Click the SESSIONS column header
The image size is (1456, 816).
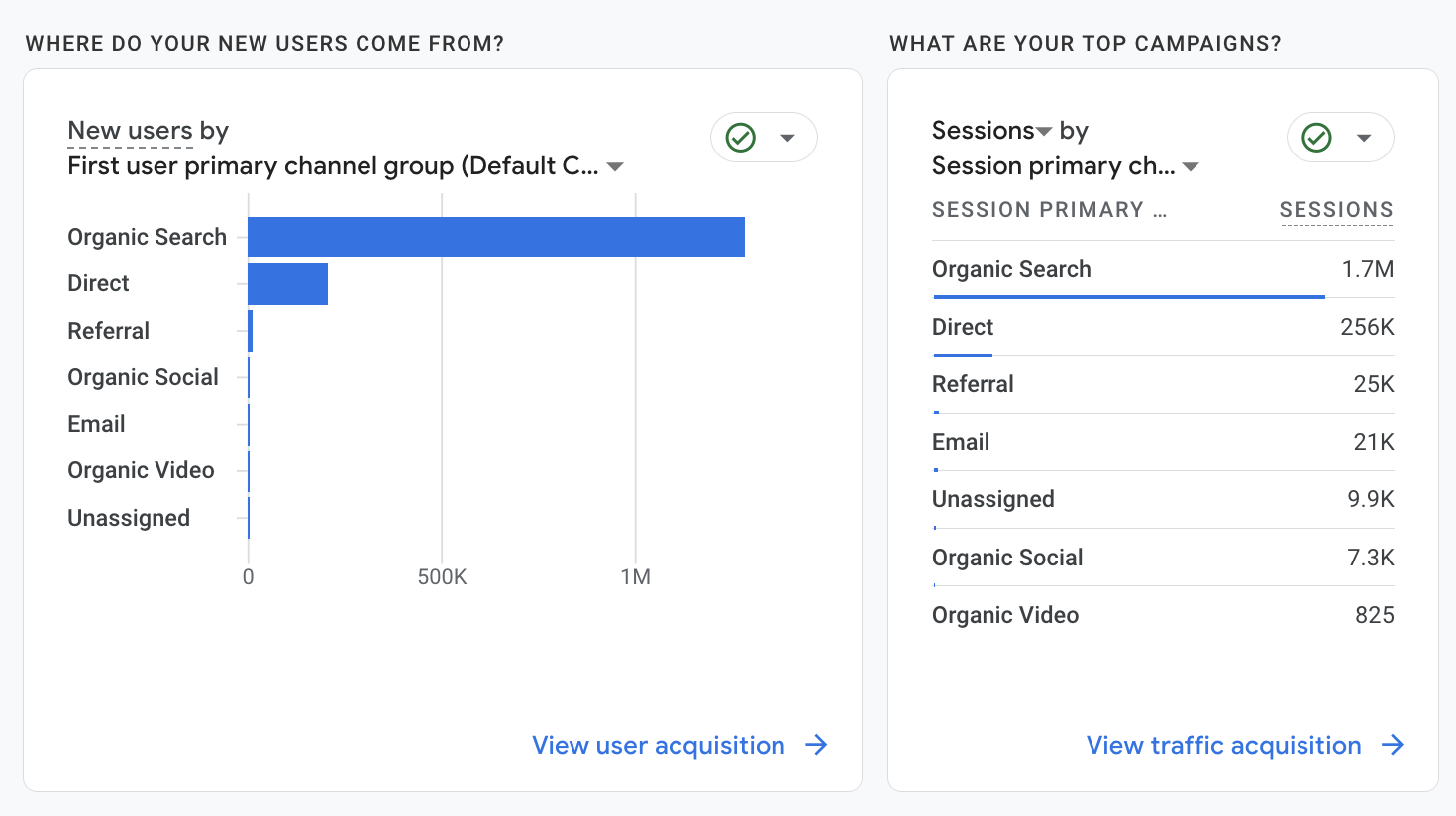[x=1335, y=209]
